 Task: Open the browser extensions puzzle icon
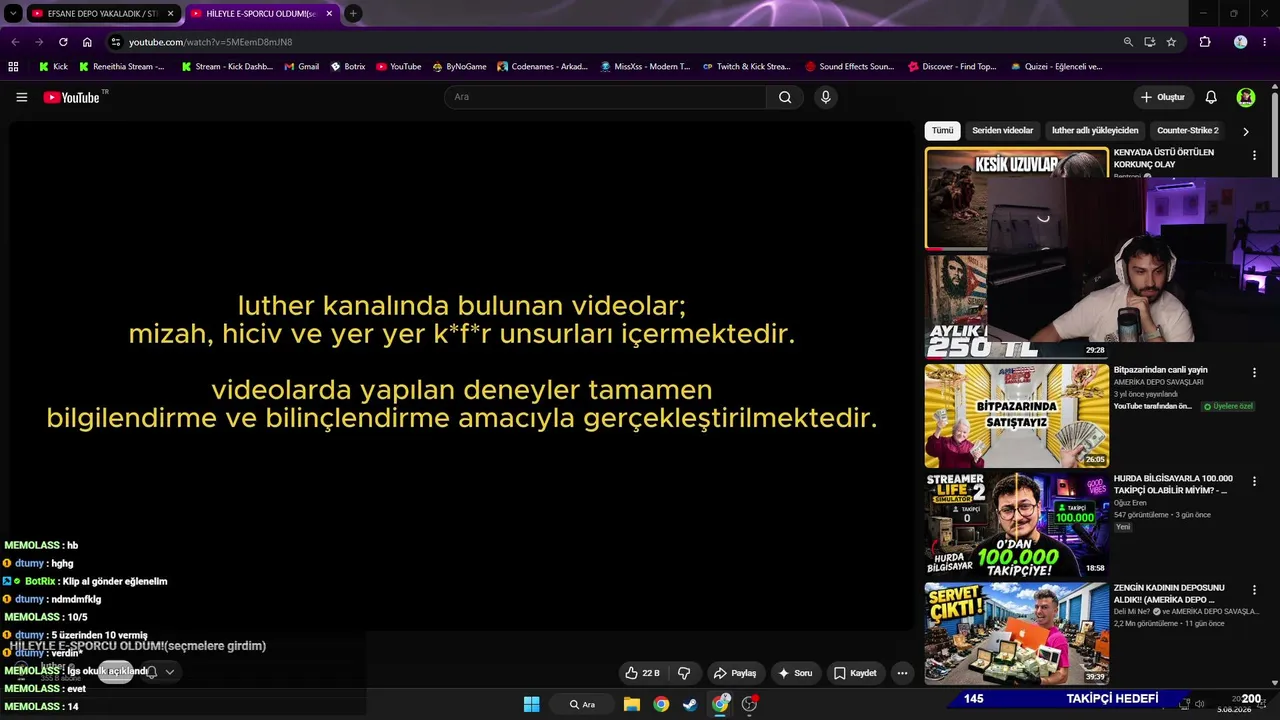[1205, 42]
